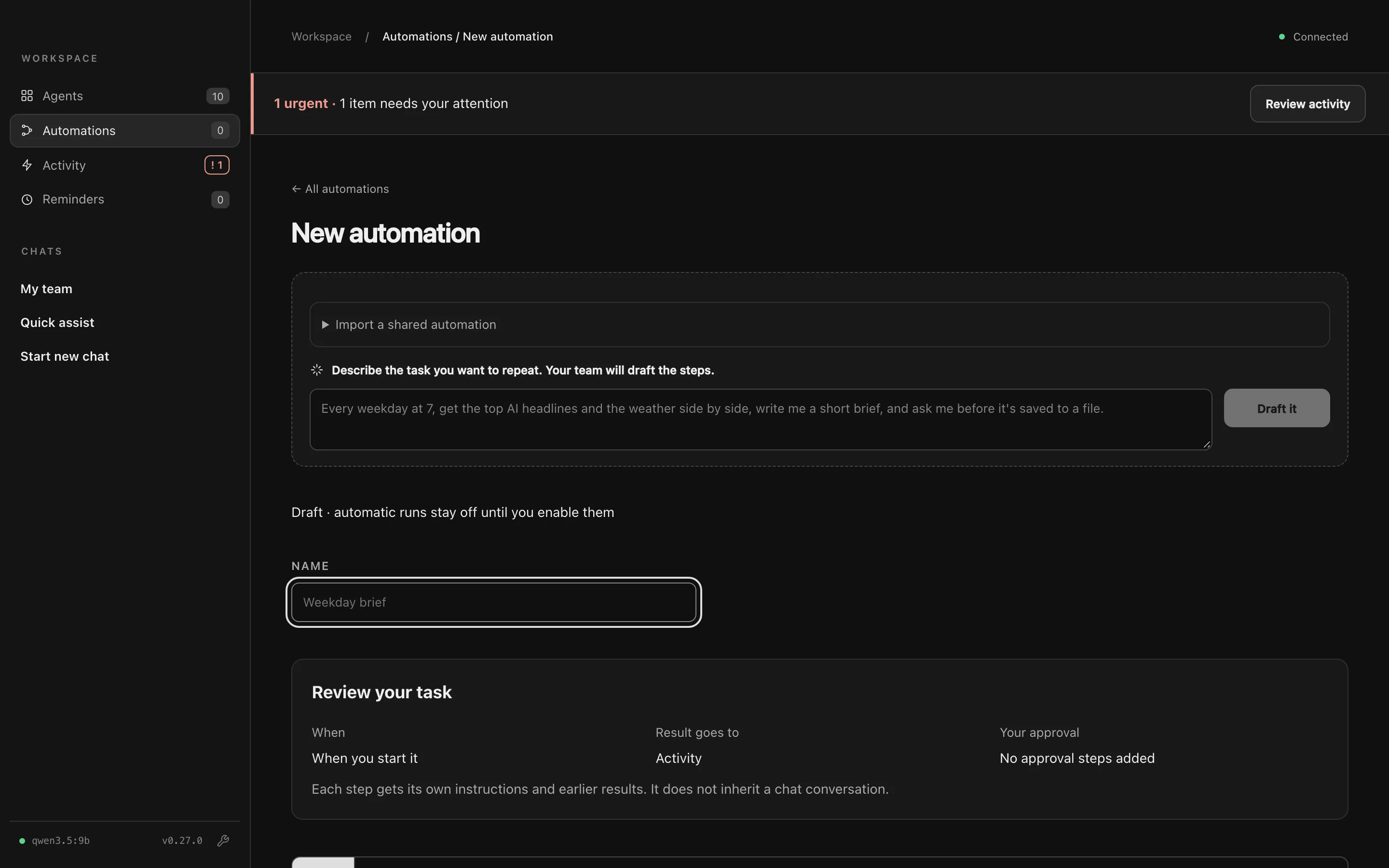Open Reminders in the sidebar

[124, 200]
